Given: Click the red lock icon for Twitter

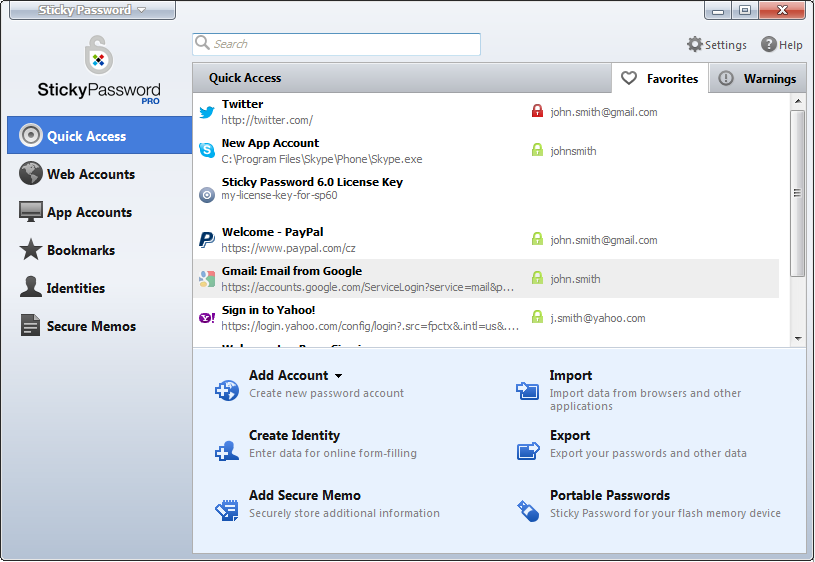Looking at the screenshot, I should click(x=537, y=111).
